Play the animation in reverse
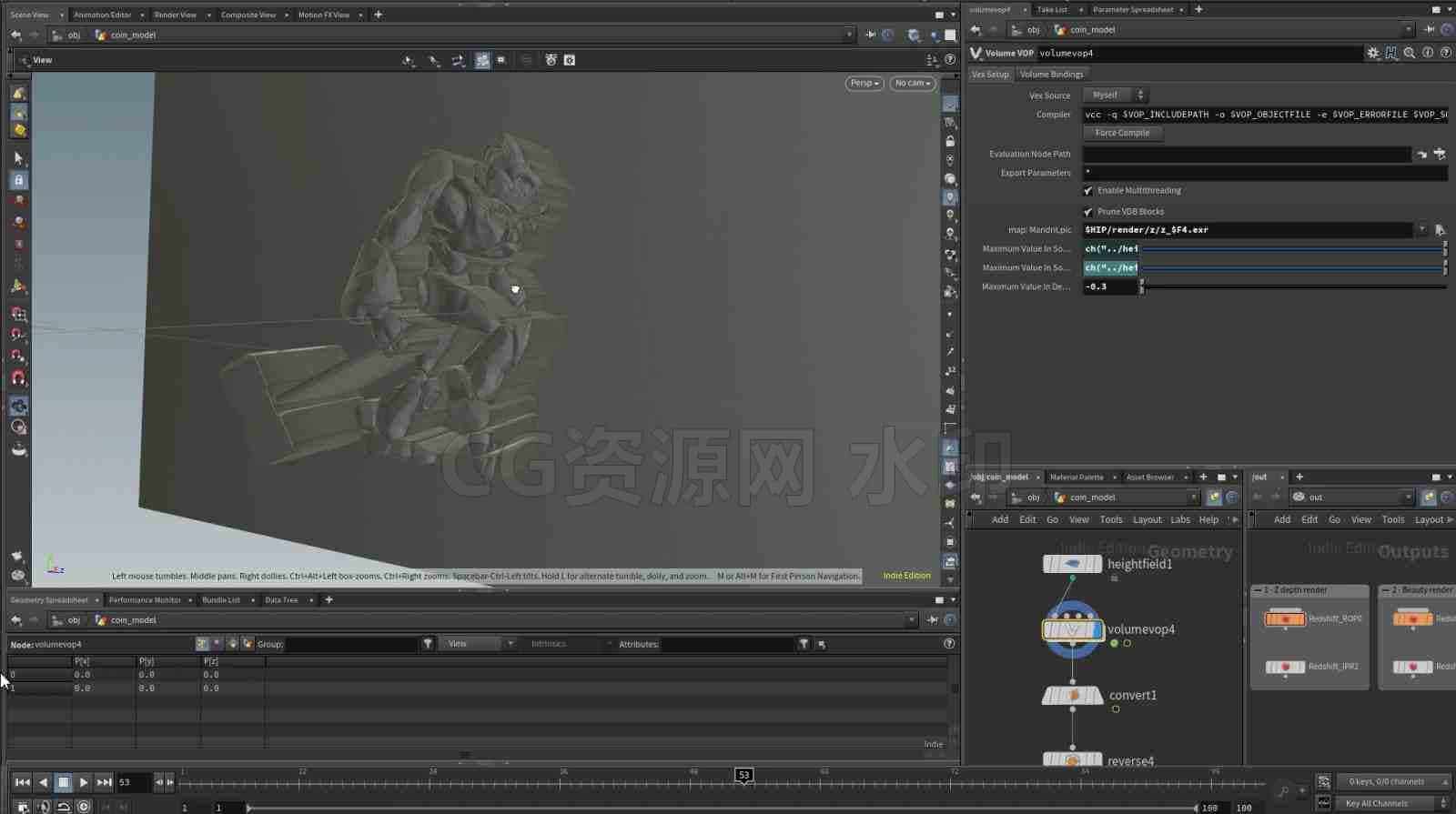 [x=43, y=782]
